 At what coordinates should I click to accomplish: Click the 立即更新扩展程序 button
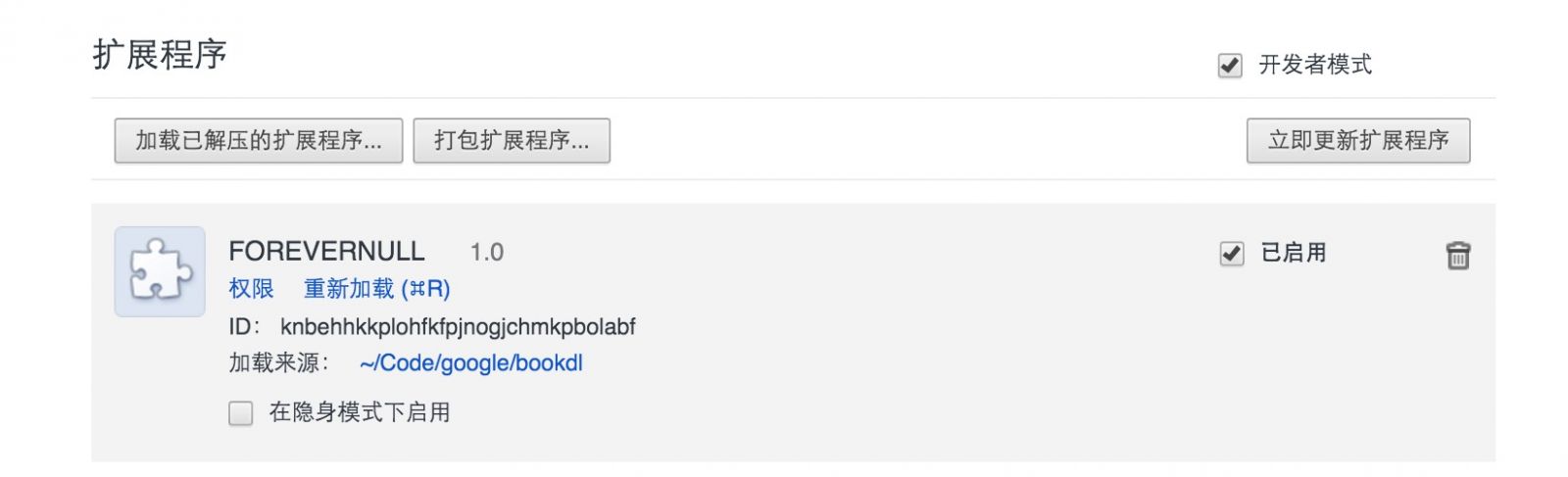tap(1358, 141)
